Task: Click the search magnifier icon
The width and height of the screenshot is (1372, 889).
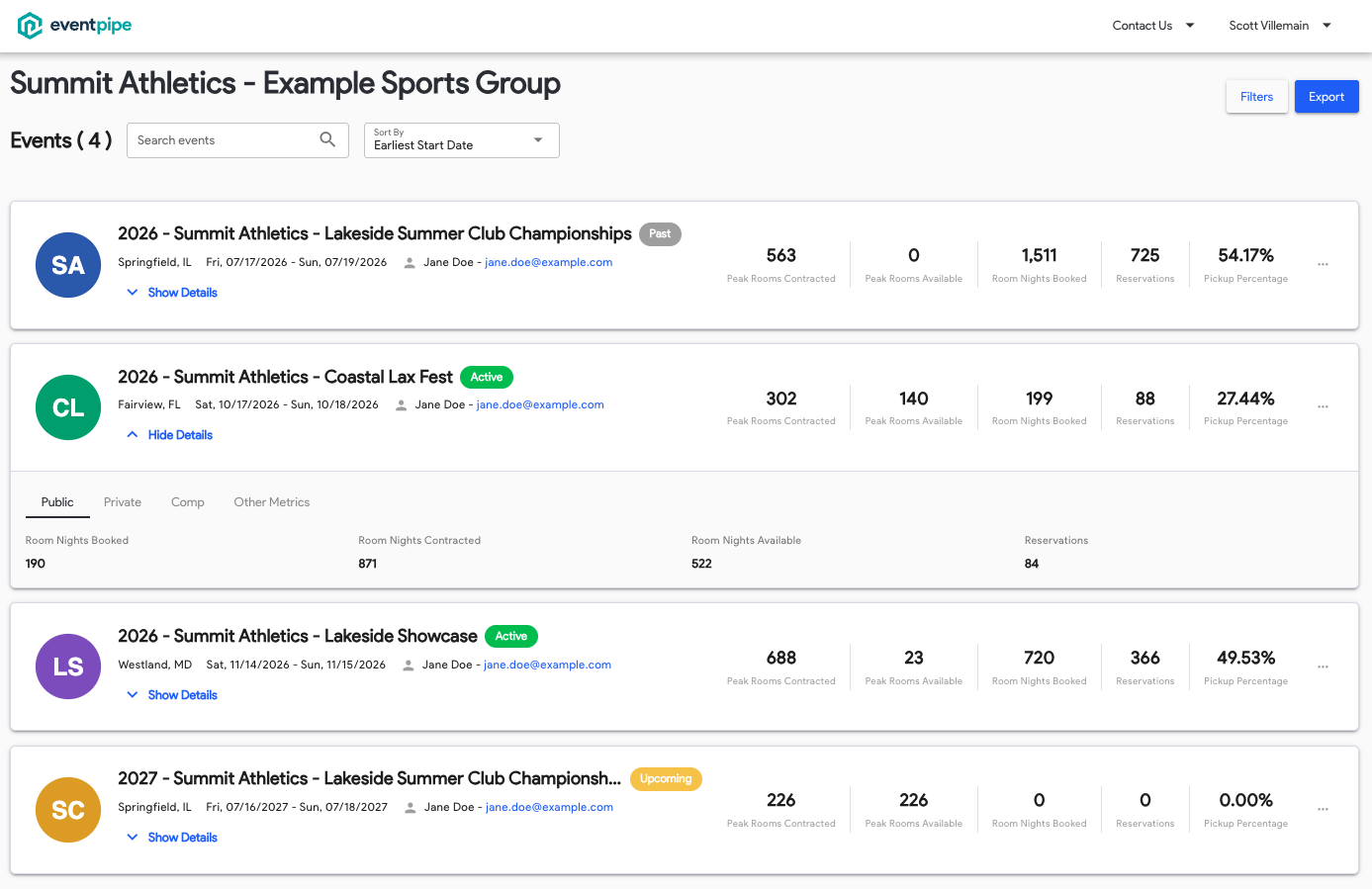Action: (327, 139)
